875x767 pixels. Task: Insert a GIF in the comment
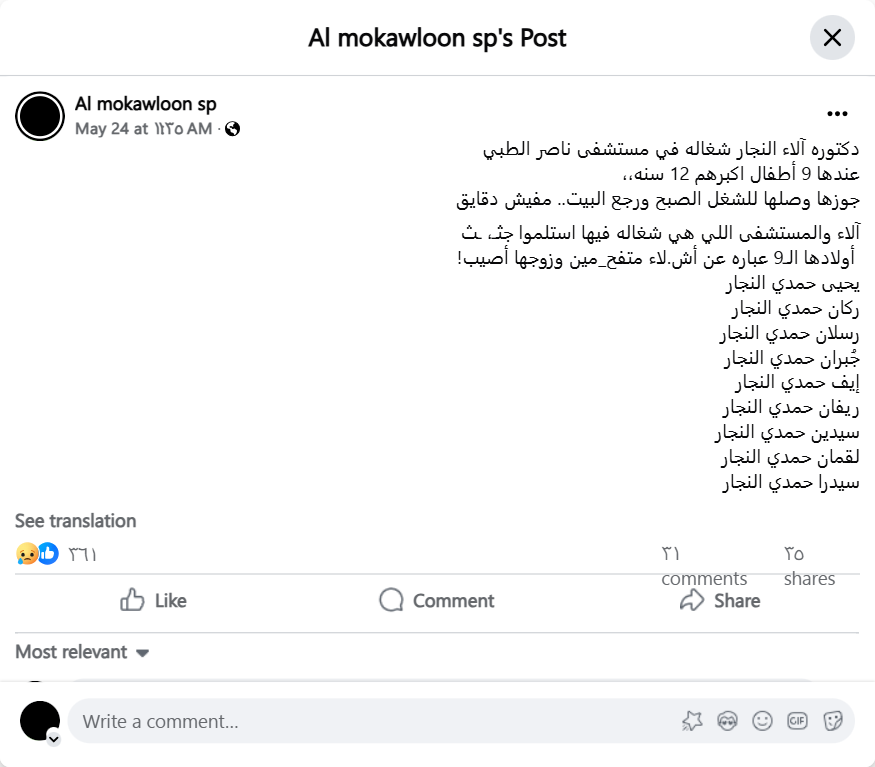(797, 721)
